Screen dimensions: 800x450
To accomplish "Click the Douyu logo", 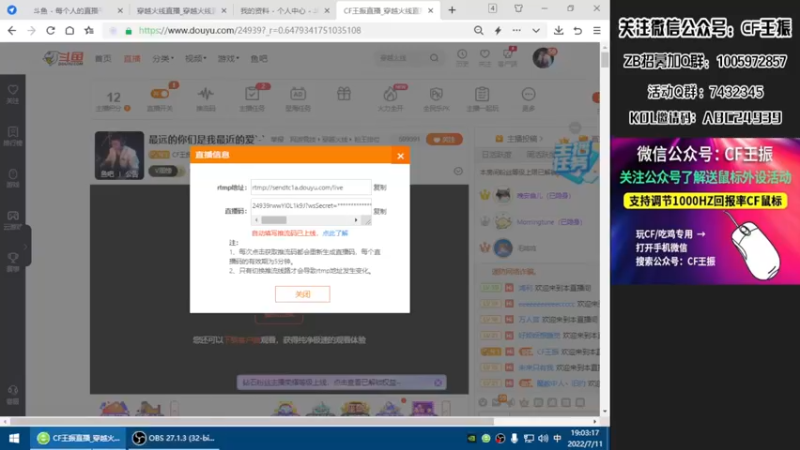I will 63,59.
